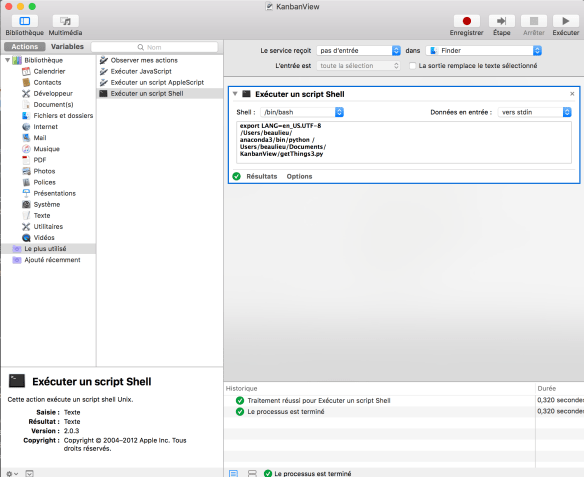Select Exécuter un script Shell in list

(160, 93)
